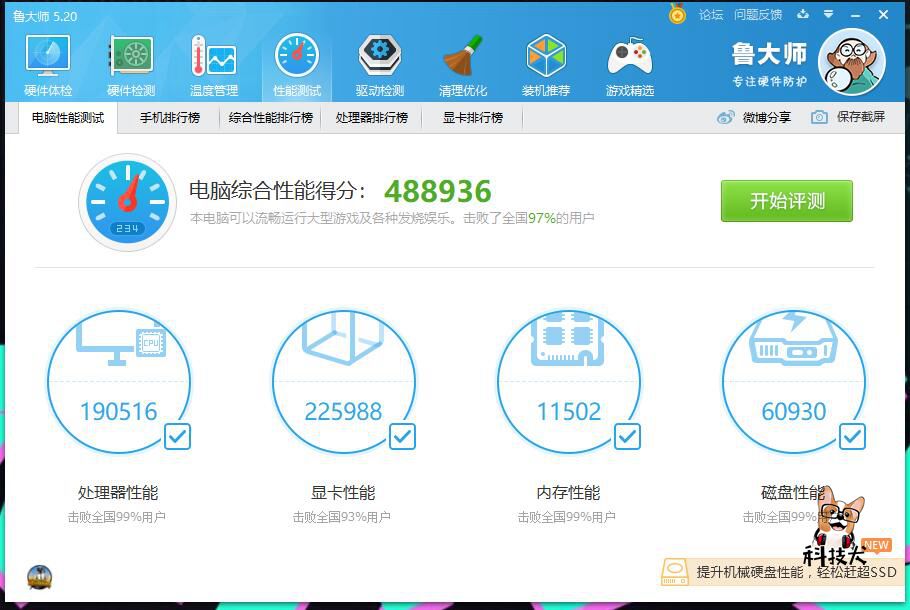Uncheck the 内存性能 test checkbox
The height and width of the screenshot is (610, 910).
627,436
